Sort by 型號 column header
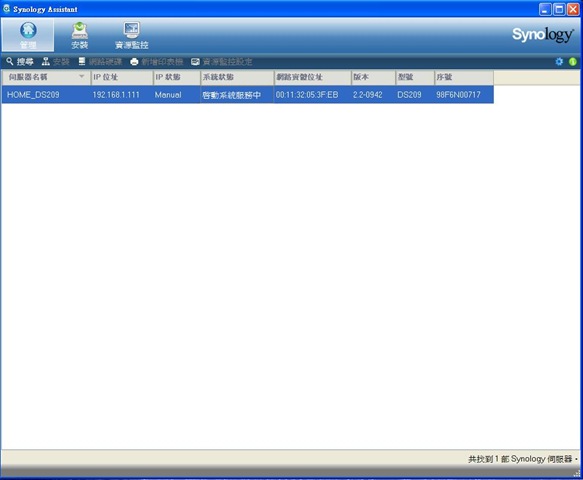 tap(415, 77)
